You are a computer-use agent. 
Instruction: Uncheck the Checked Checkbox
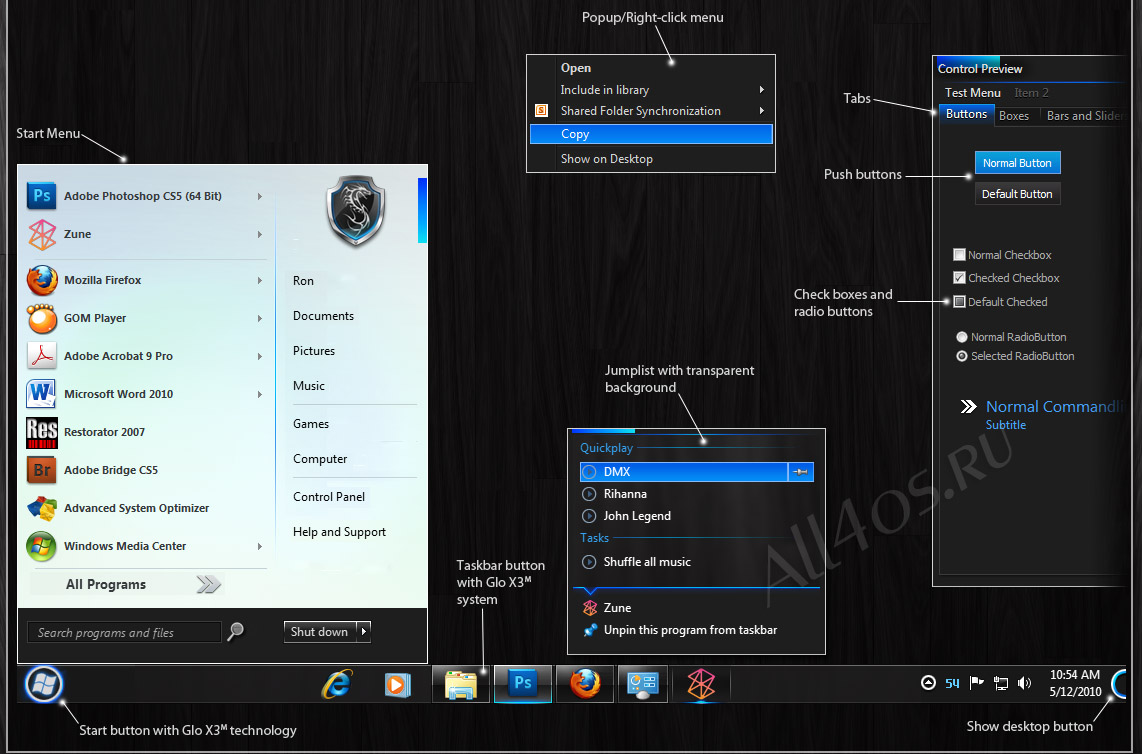click(x=959, y=278)
